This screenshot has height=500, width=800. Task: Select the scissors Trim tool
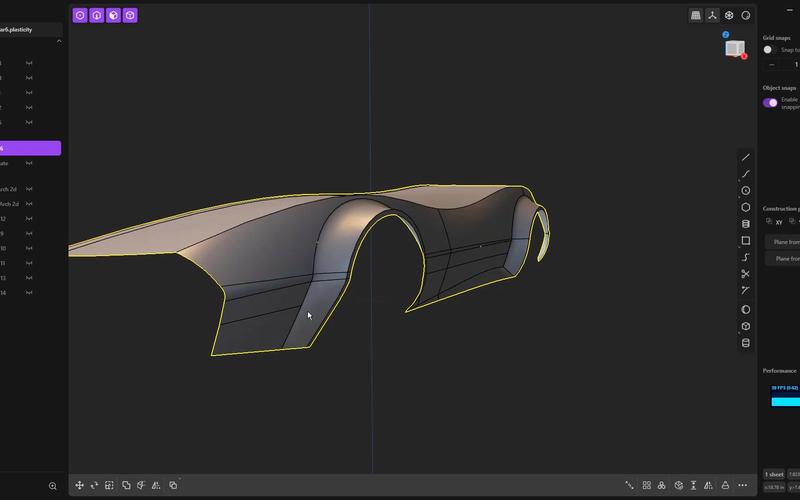(745, 274)
